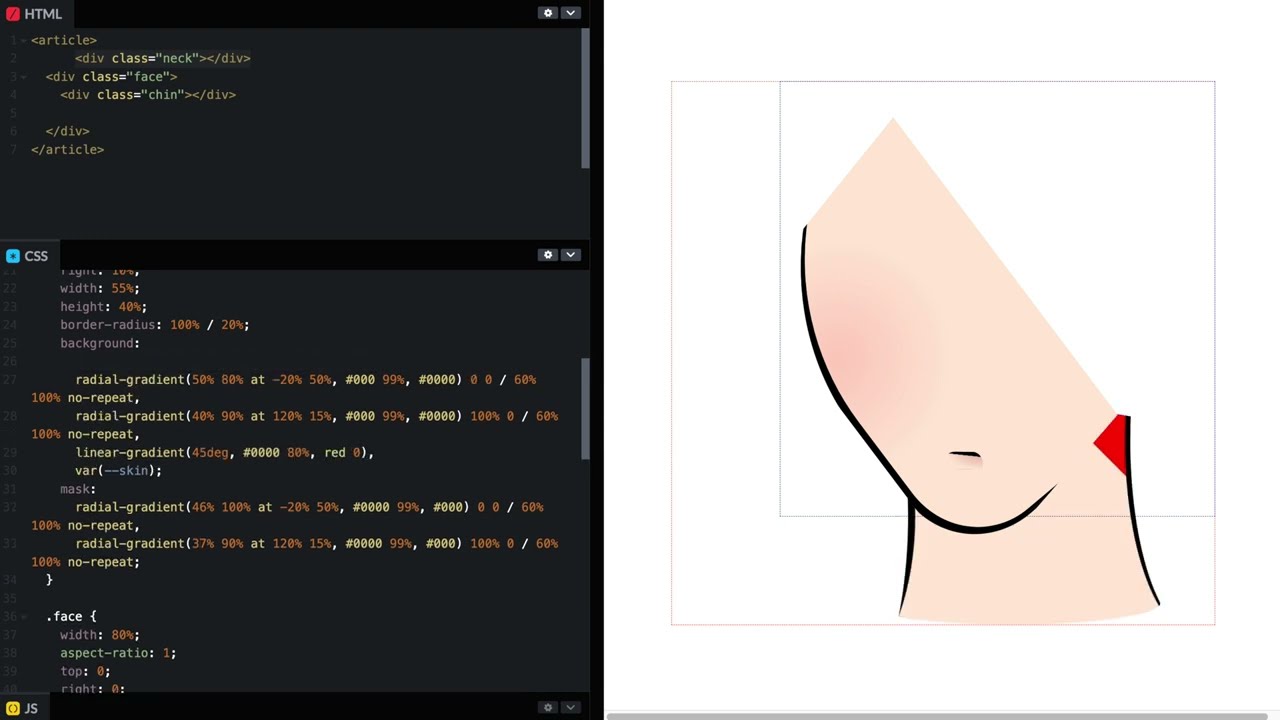Open HTML panel settings gear
Screen dimensions: 1280x720
[547, 13]
